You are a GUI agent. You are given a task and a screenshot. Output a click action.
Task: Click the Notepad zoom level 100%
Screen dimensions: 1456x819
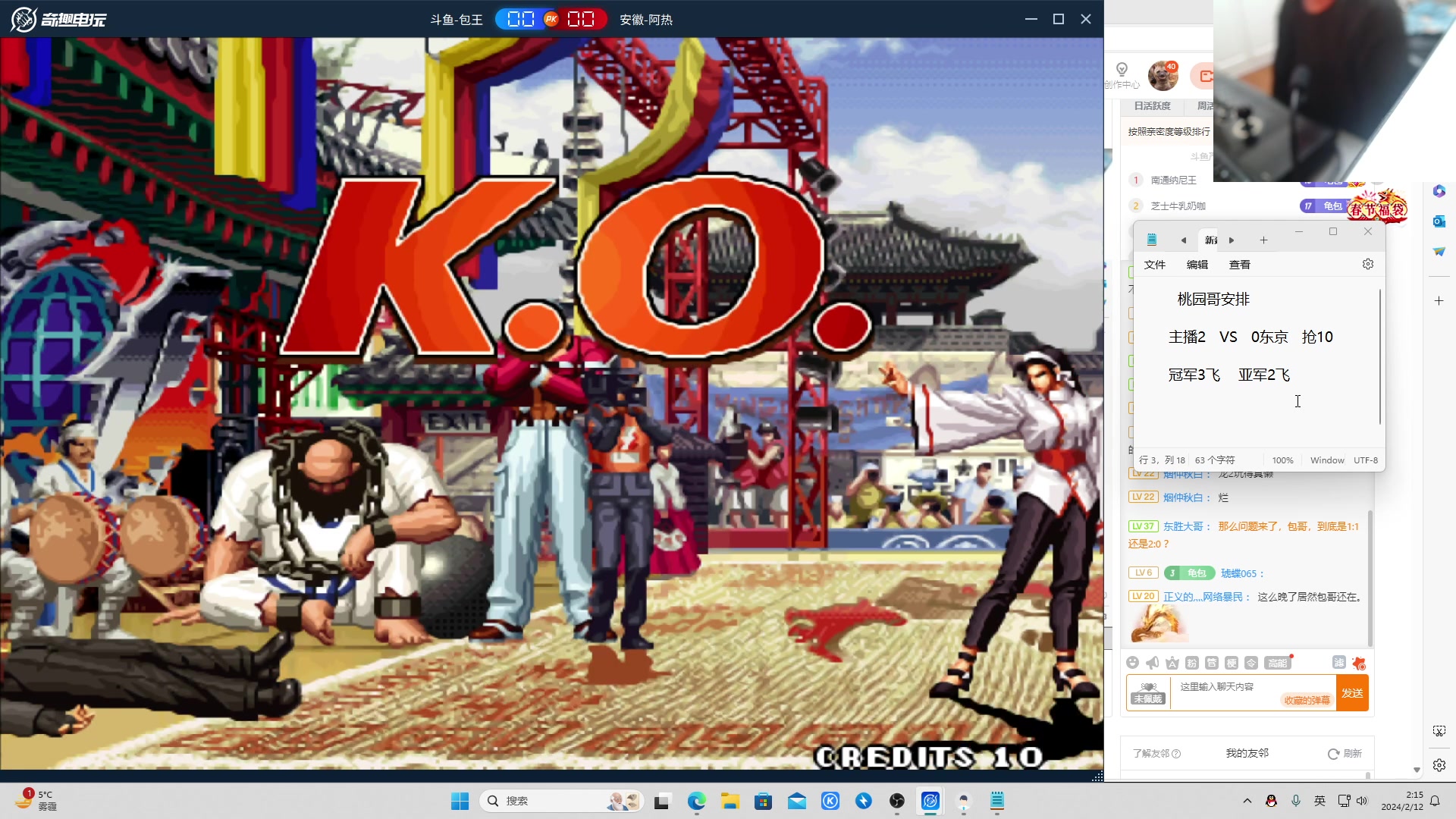[1282, 460]
